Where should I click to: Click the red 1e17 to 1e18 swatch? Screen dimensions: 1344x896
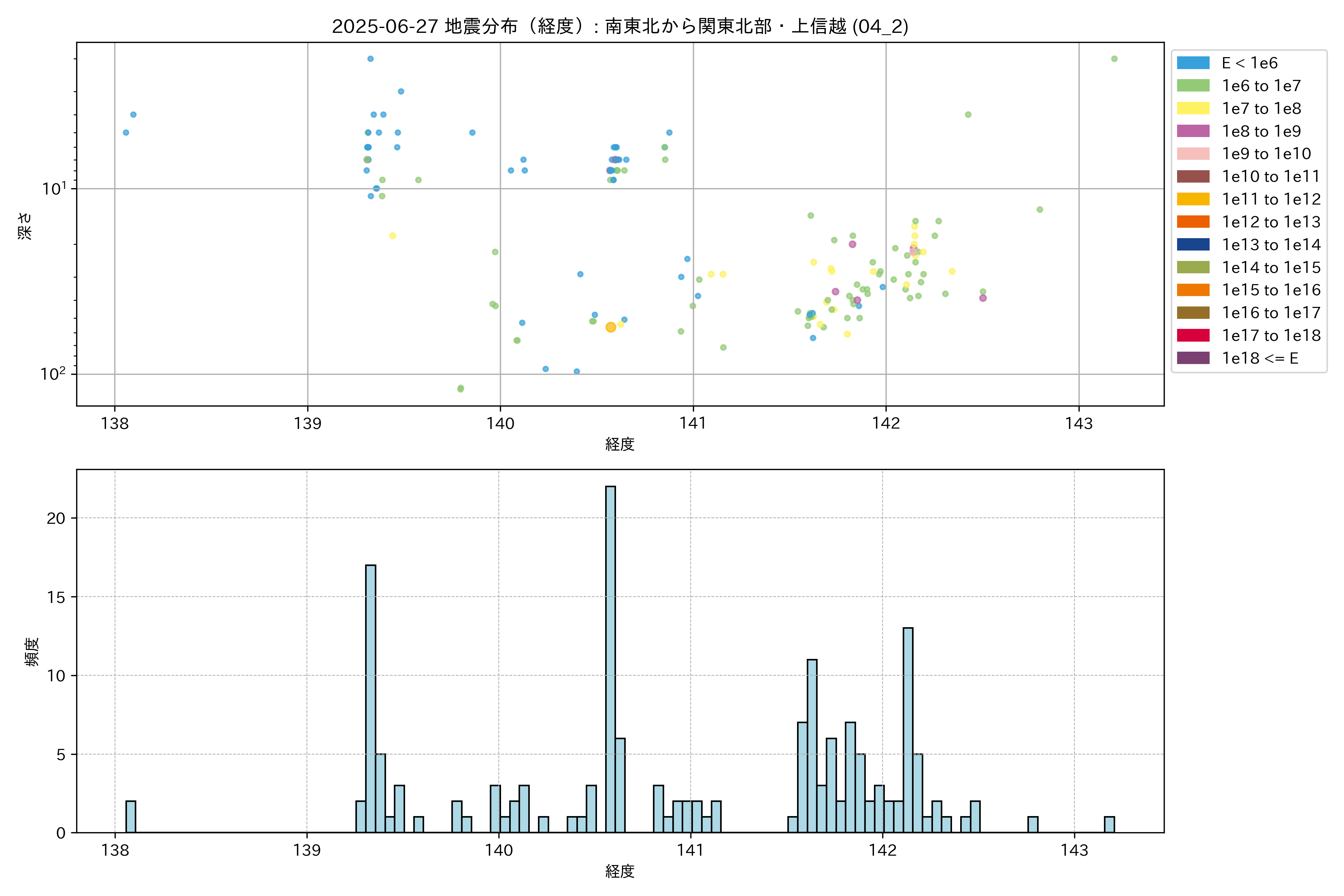1192,335
